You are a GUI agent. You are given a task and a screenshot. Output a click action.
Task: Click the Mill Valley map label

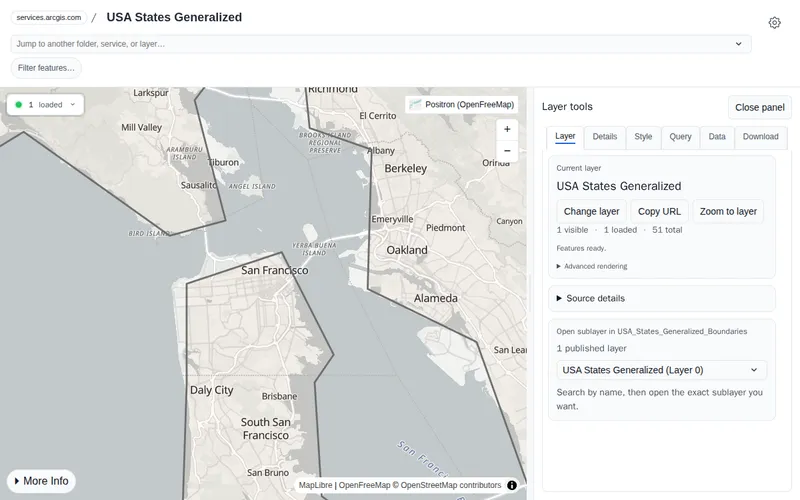[x=141, y=128]
